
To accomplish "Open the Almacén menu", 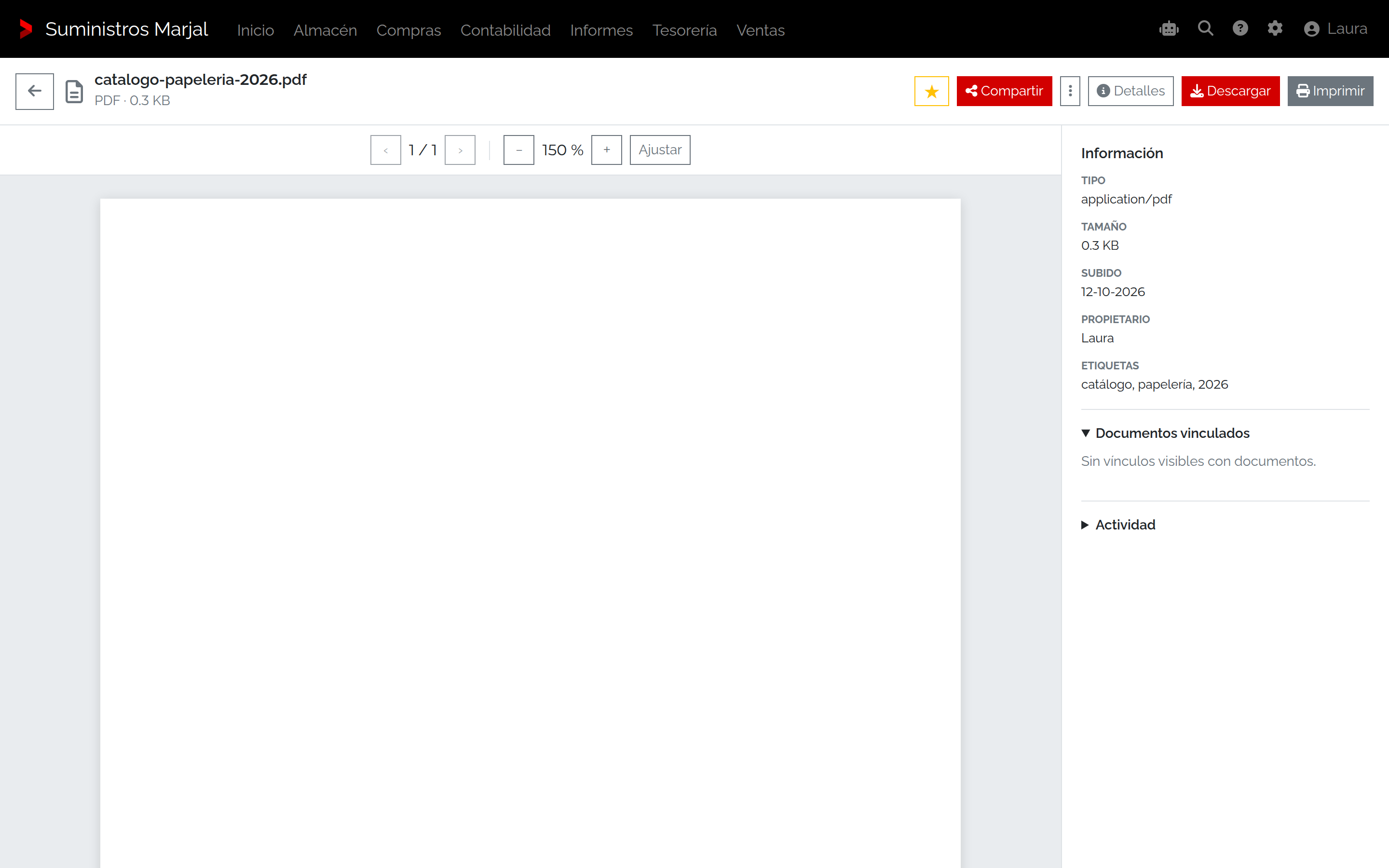I will pos(326,30).
